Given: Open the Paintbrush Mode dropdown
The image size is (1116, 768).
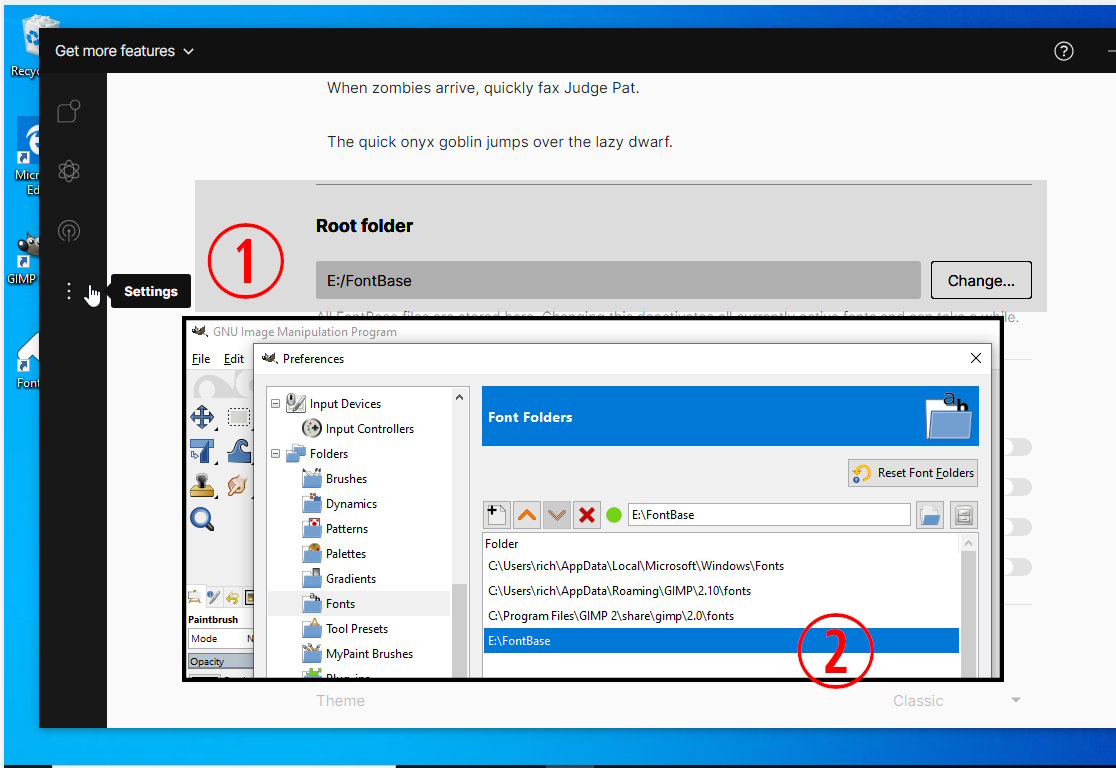Looking at the screenshot, I should [221, 638].
